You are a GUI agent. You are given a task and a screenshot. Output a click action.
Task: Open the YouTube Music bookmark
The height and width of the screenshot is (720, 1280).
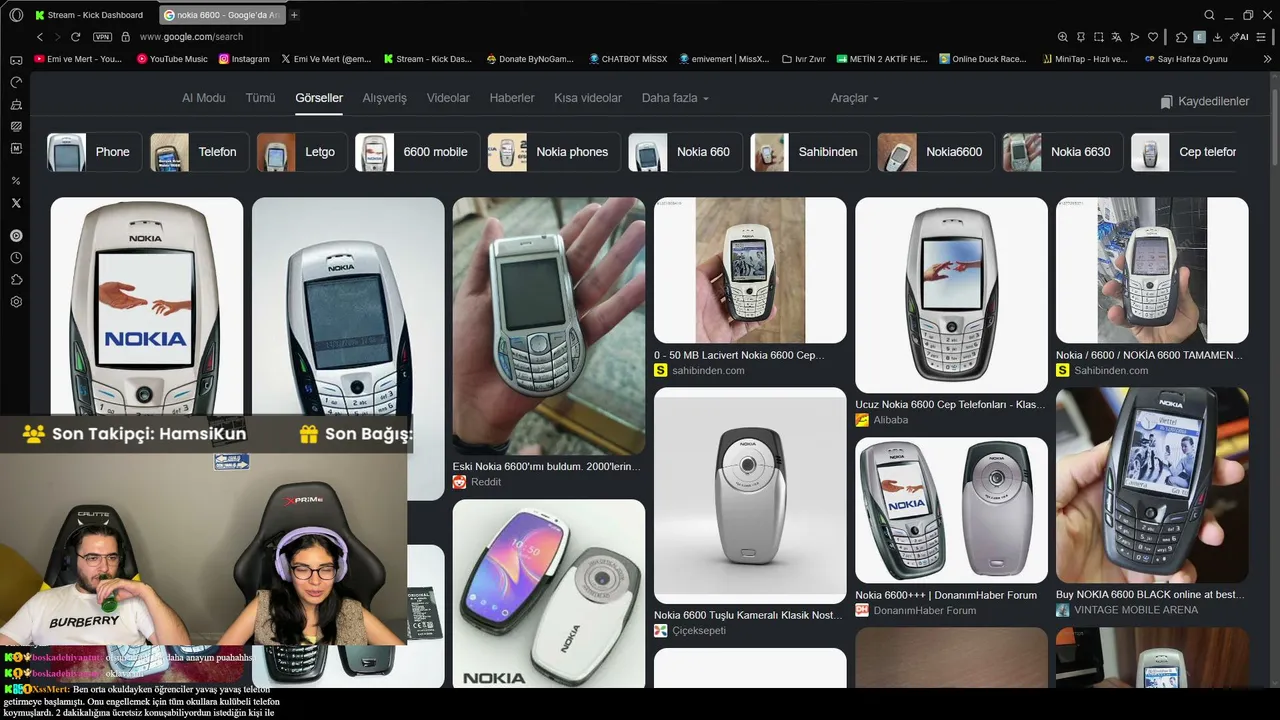pyautogui.click(x=172, y=59)
